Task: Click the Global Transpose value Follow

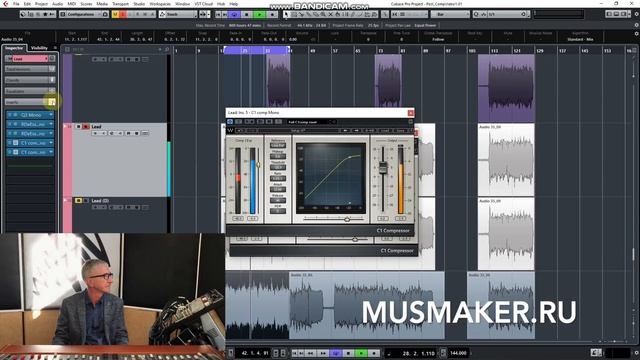Action: (x=438, y=40)
